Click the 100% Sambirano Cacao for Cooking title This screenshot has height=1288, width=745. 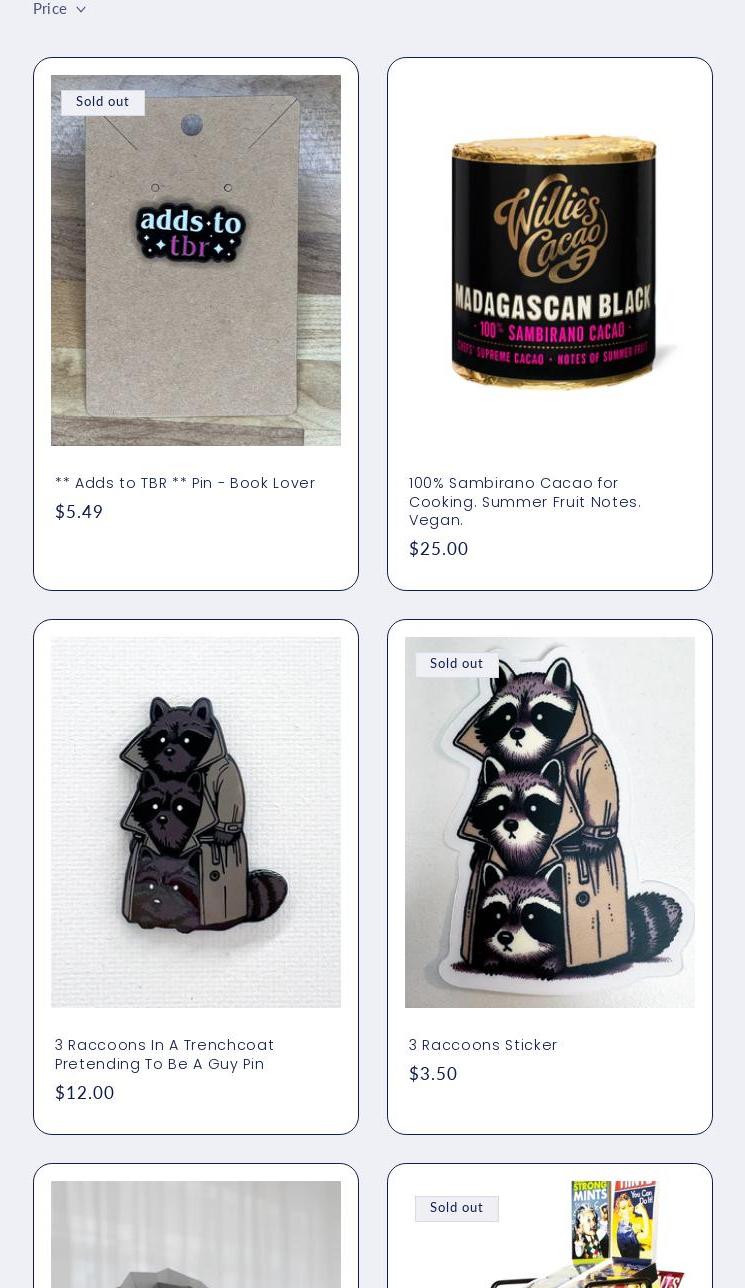(525, 501)
